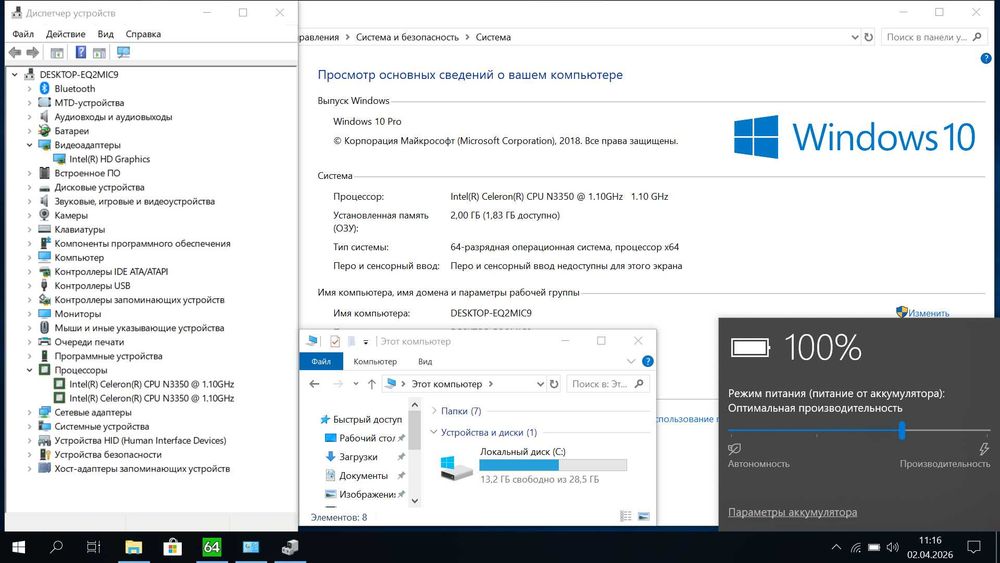Click Explorer back navigation arrow
This screenshot has width=1000, height=563.
(314, 384)
